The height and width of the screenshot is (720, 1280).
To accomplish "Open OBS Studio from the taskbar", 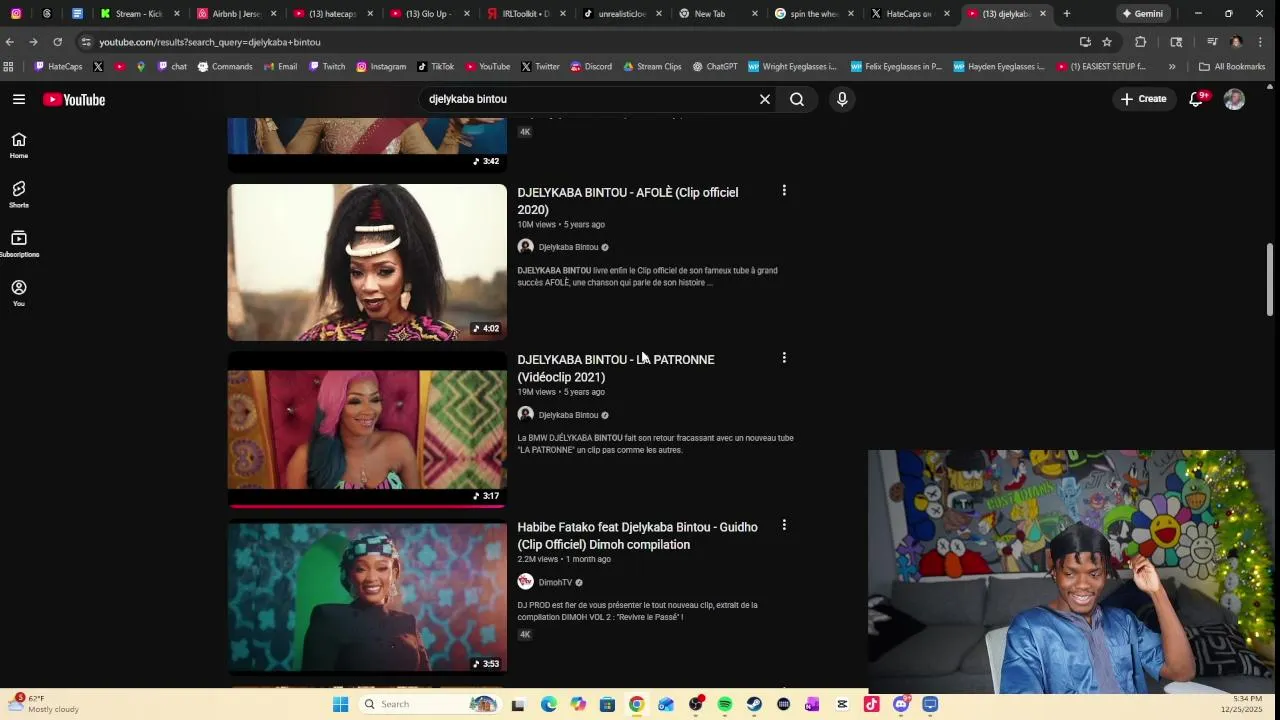I will coord(695,704).
